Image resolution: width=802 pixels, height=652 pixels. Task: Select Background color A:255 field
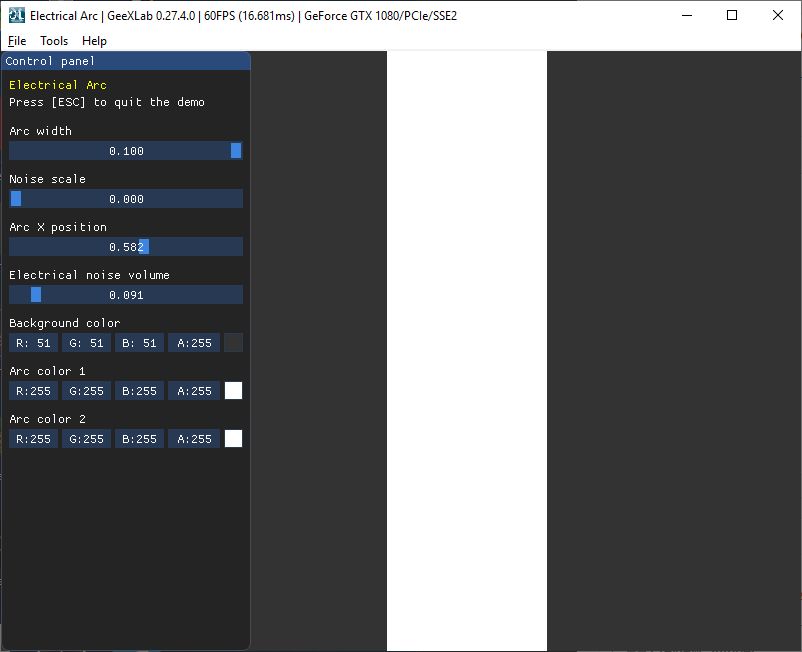[x=194, y=343]
